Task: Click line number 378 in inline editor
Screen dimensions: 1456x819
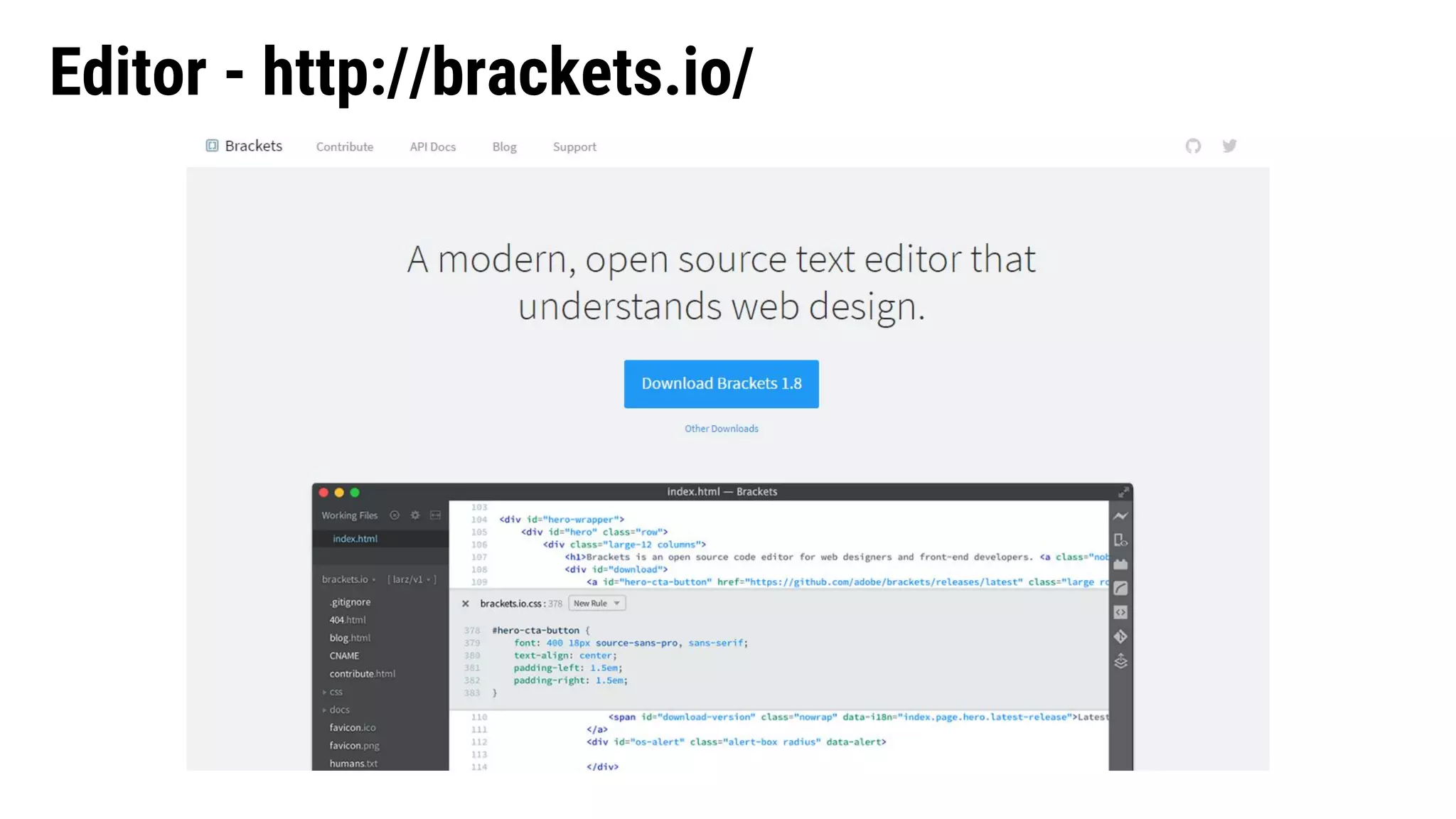Action: [472, 631]
